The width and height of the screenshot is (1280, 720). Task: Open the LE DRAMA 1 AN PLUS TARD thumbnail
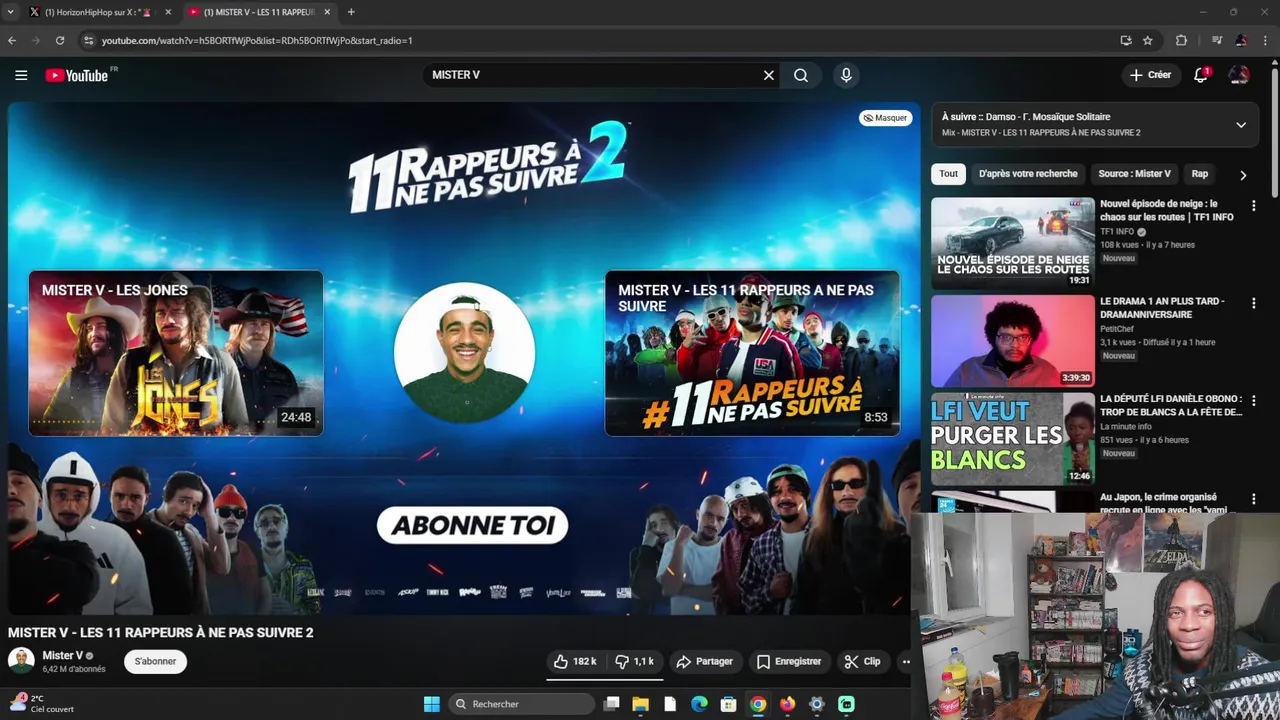click(x=1012, y=341)
